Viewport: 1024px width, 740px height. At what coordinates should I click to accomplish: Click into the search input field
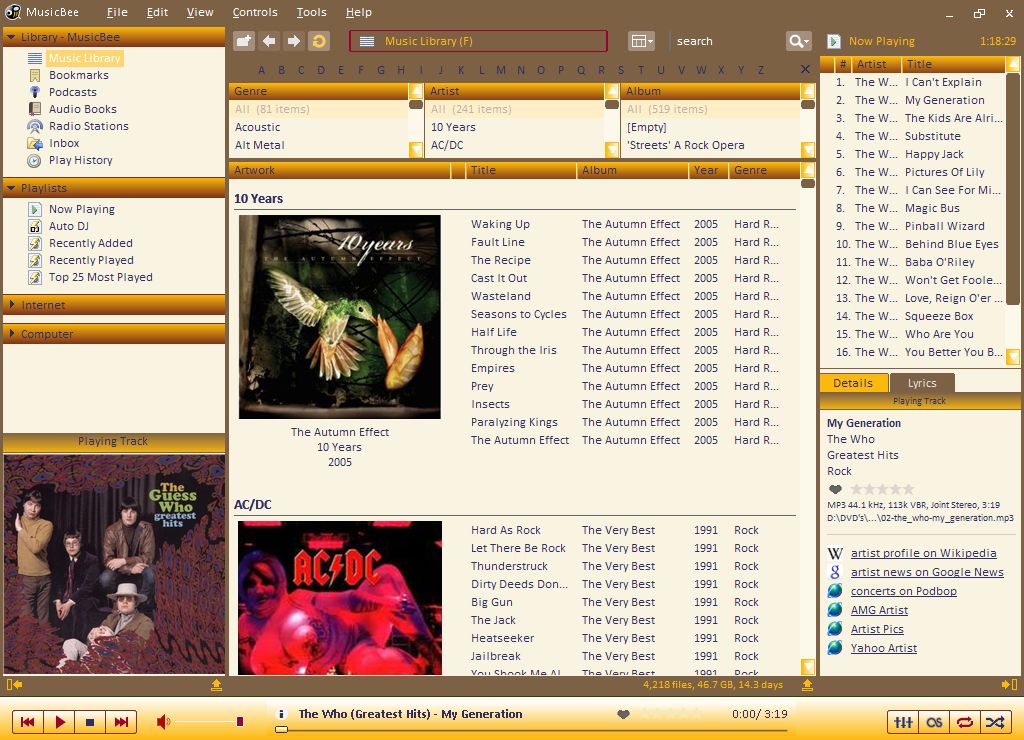[x=728, y=41]
